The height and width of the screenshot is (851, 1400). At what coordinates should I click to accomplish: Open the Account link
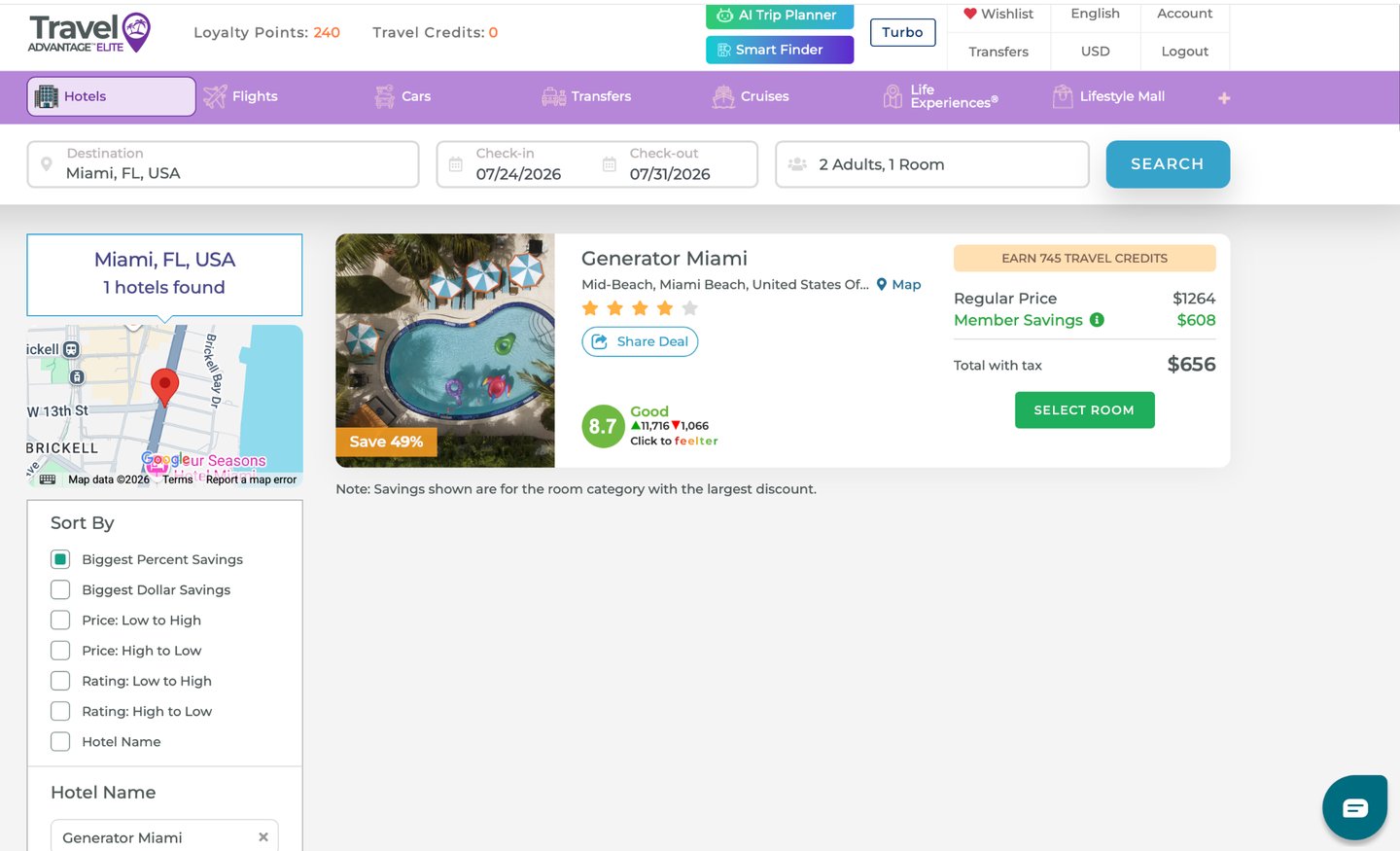coord(1184,14)
